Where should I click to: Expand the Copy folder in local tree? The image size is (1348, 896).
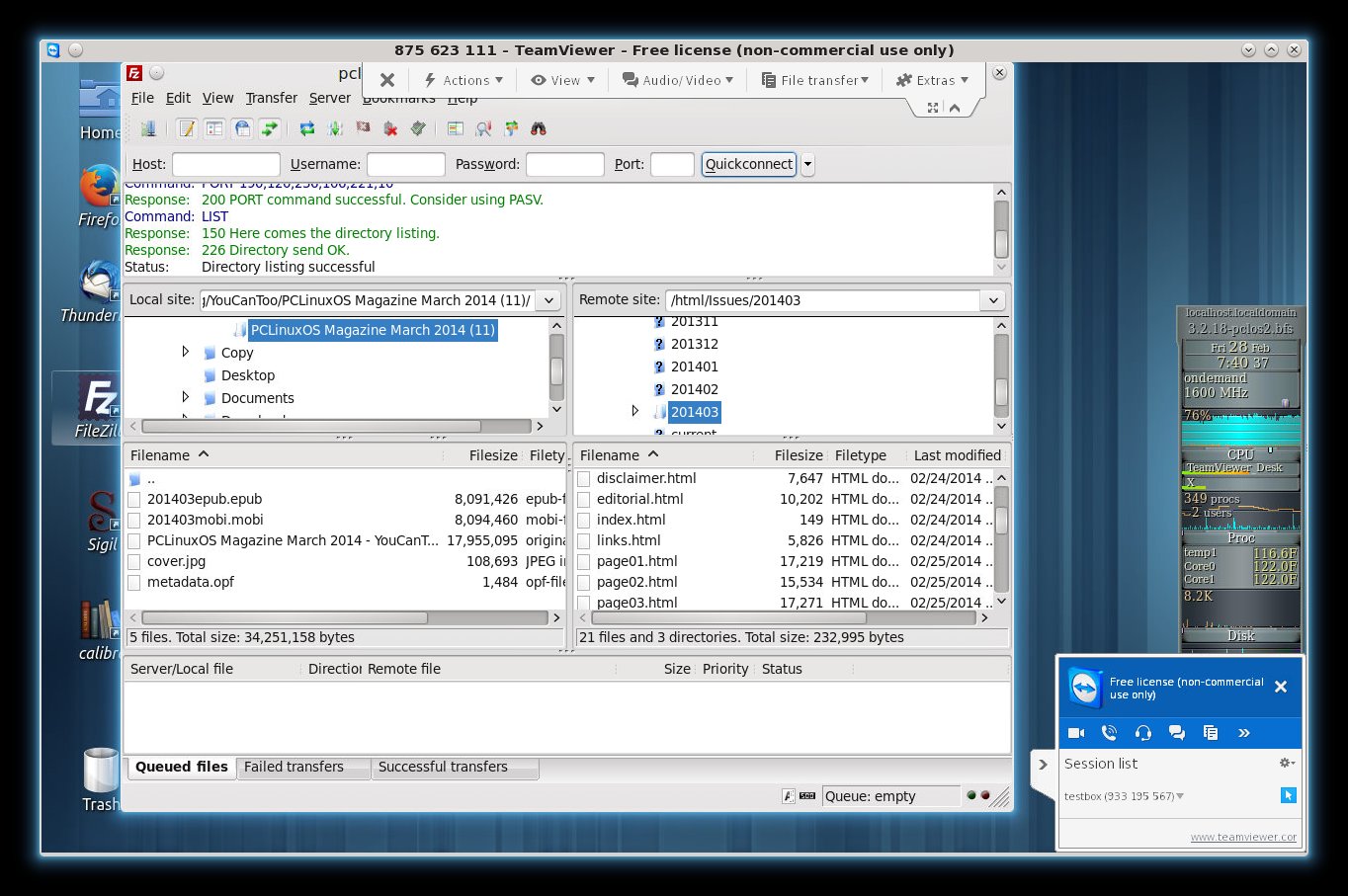click(x=185, y=352)
